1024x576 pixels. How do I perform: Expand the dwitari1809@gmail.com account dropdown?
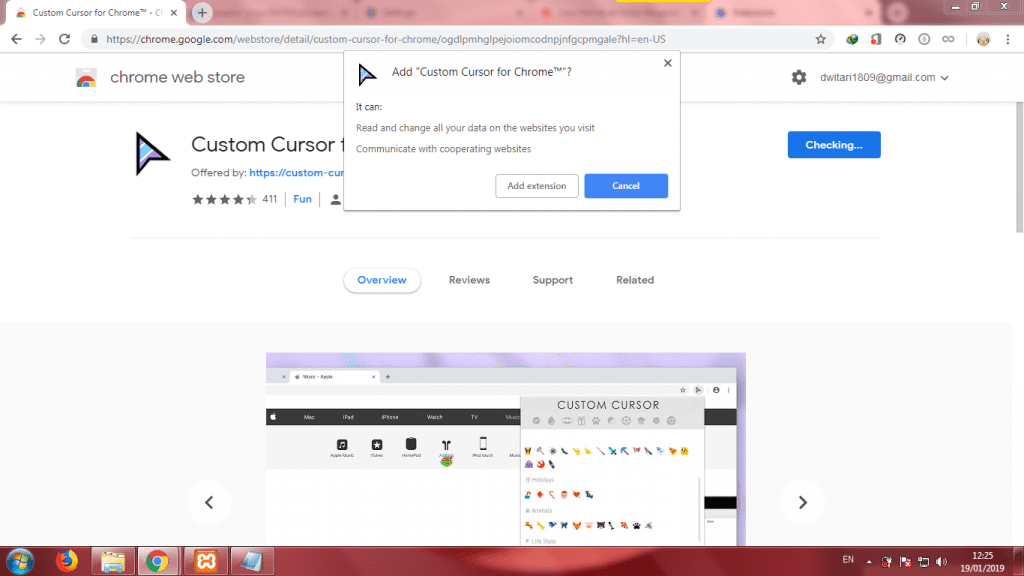tap(944, 78)
